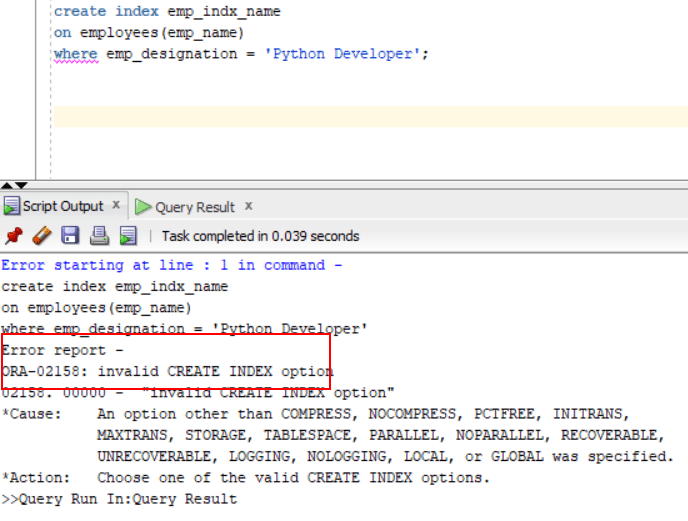The image size is (688, 521).
Task: Expand editor using the down arrow splitter
Action: tap(21, 185)
